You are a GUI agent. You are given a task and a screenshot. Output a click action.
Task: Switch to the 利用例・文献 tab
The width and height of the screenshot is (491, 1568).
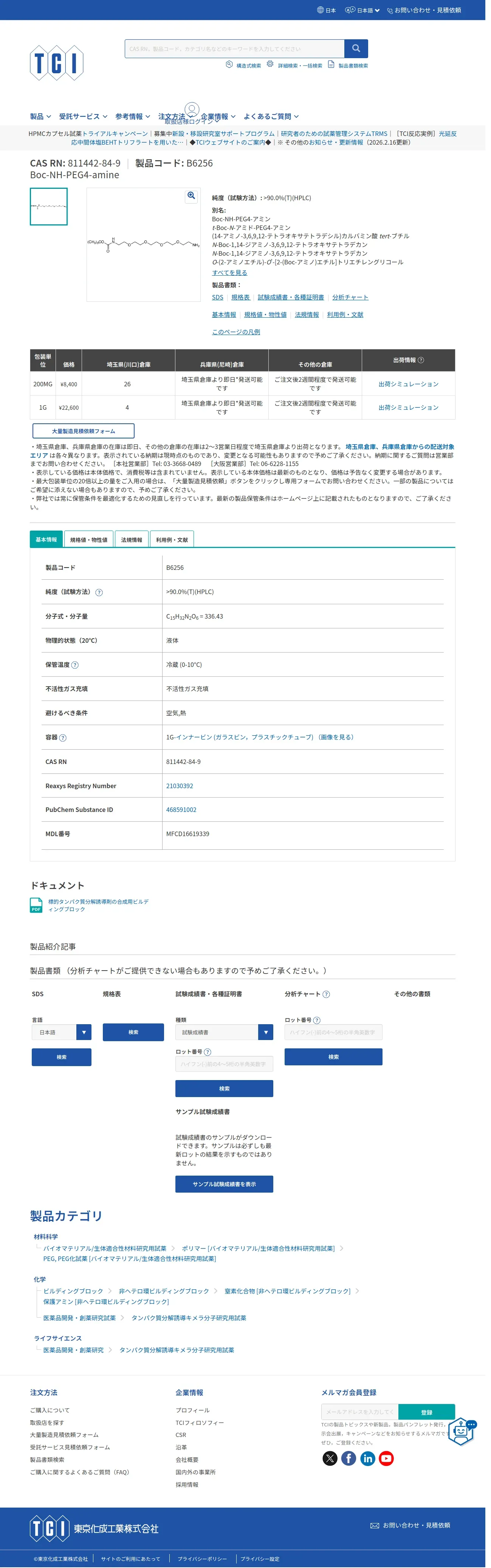(173, 545)
